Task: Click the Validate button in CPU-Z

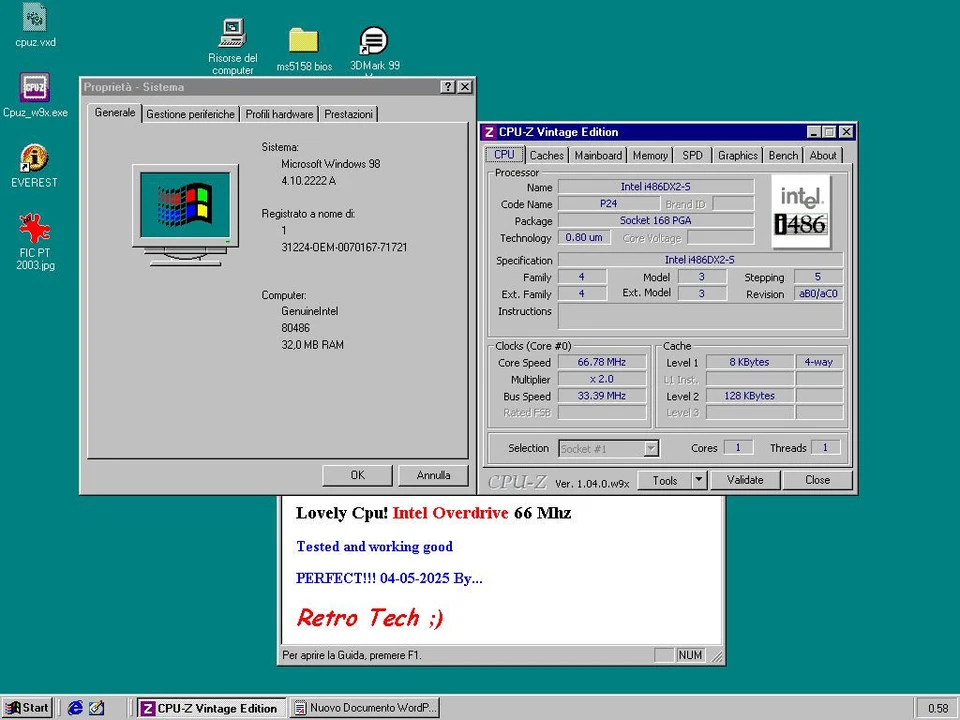Action: [x=745, y=480]
